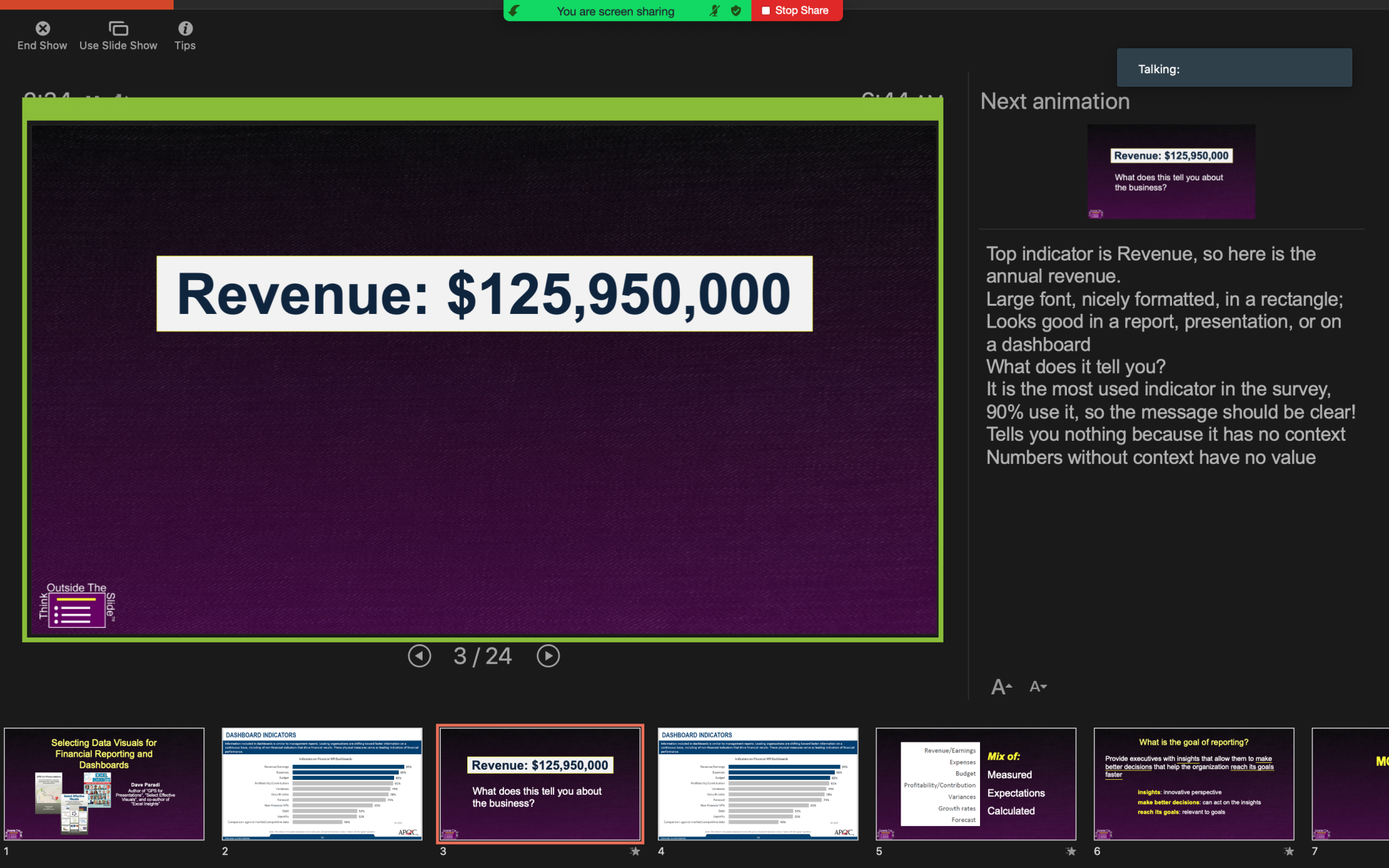Click the security shield icon in the sharing bar
Image resolution: width=1389 pixels, height=868 pixels.
click(735, 11)
